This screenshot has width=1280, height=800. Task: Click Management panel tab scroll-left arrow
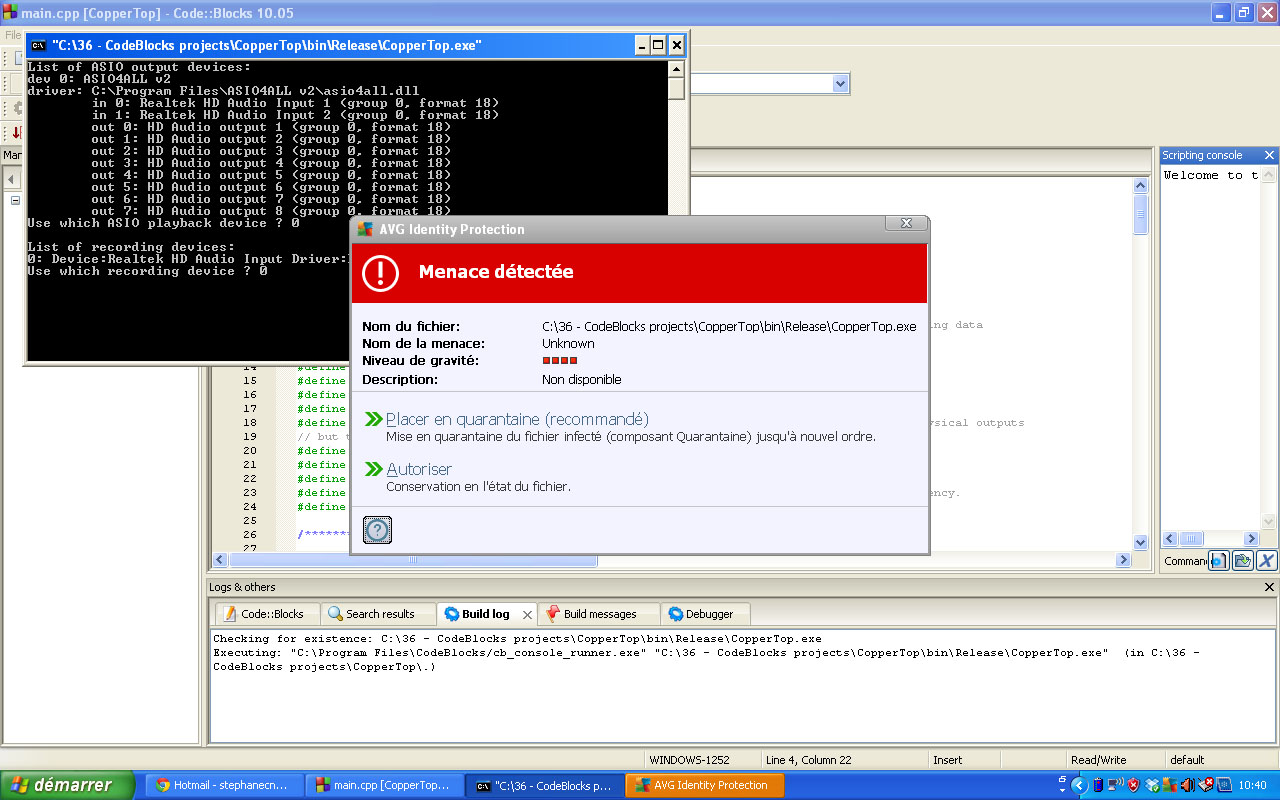pyautogui.click(x=12, y=179)
